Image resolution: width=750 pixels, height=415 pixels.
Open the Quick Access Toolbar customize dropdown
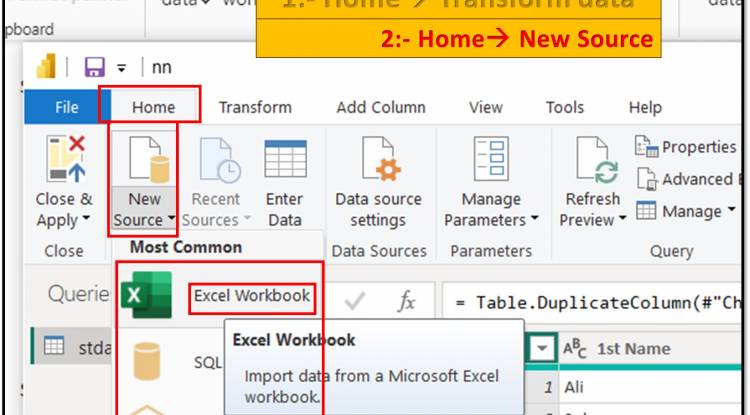tap(121, 68)
